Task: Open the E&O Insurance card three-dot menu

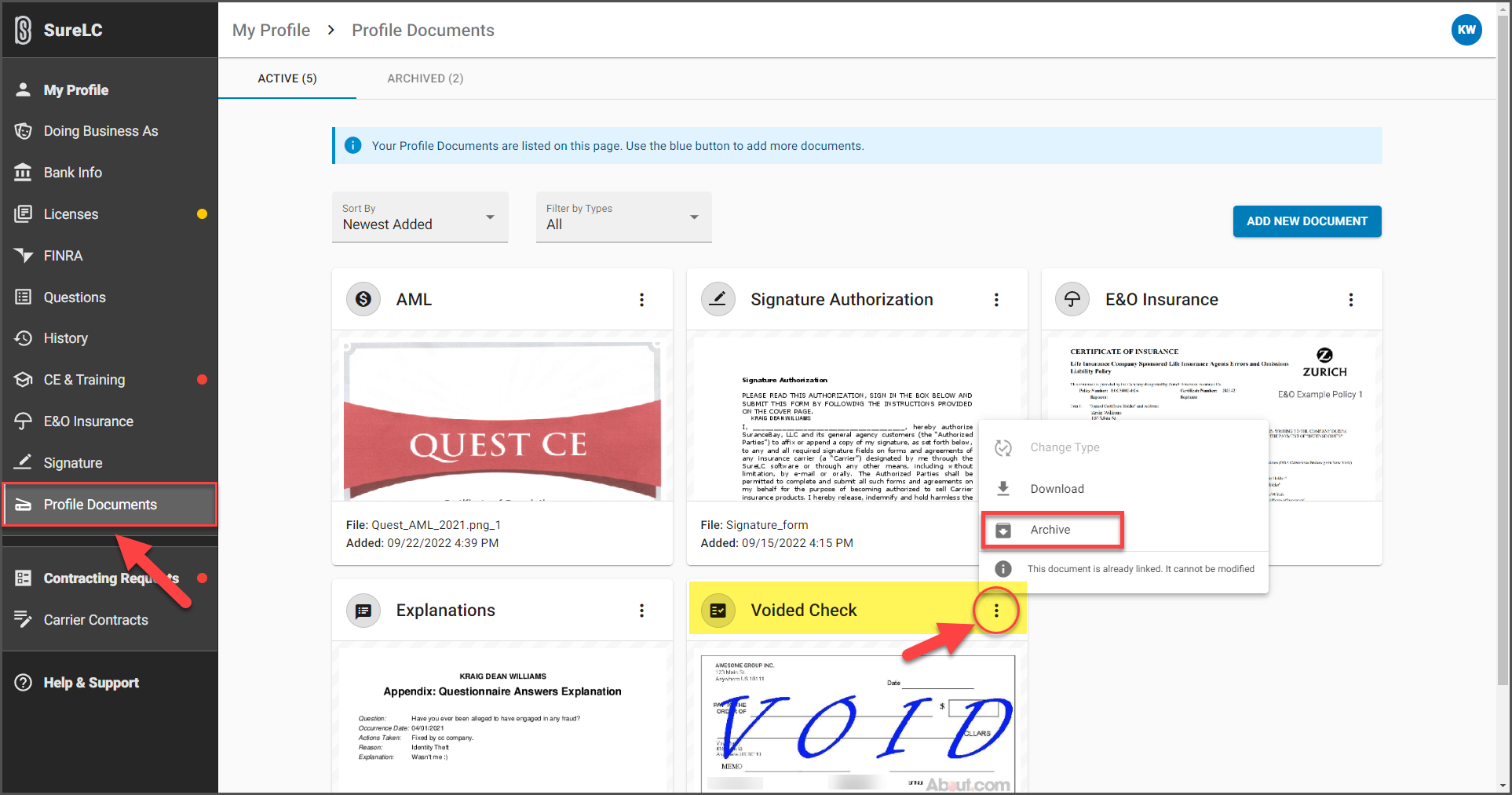Action: 1351,300
